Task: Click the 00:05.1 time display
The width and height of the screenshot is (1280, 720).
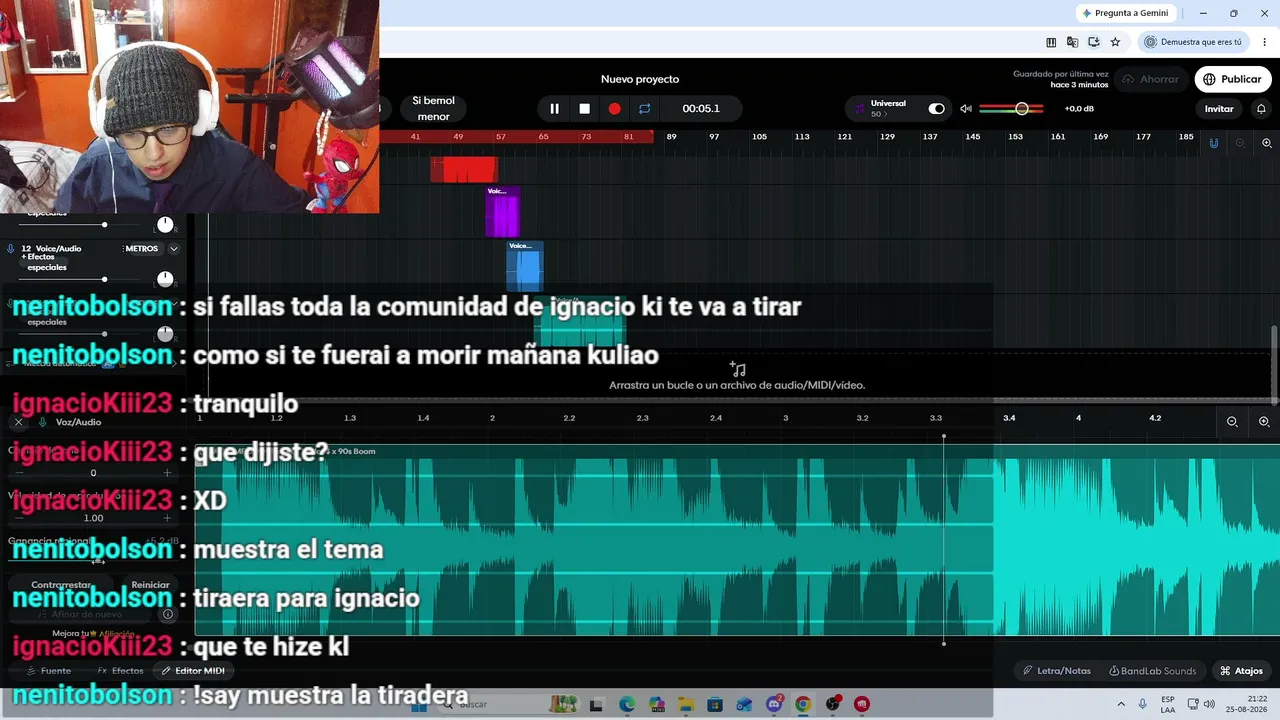Action: tap(701, 109)
